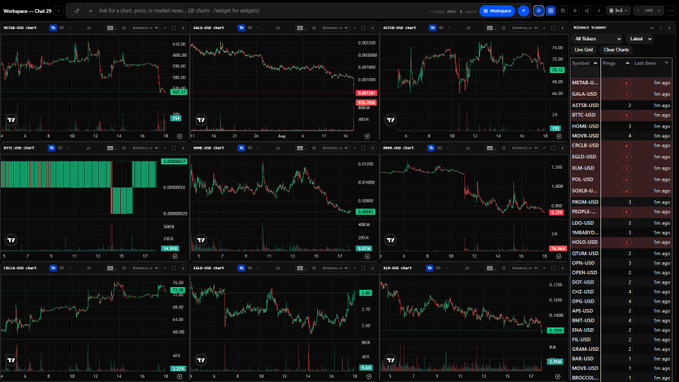Switch the MOVR-USD chart to the 1D timeframe

[440, 148]
